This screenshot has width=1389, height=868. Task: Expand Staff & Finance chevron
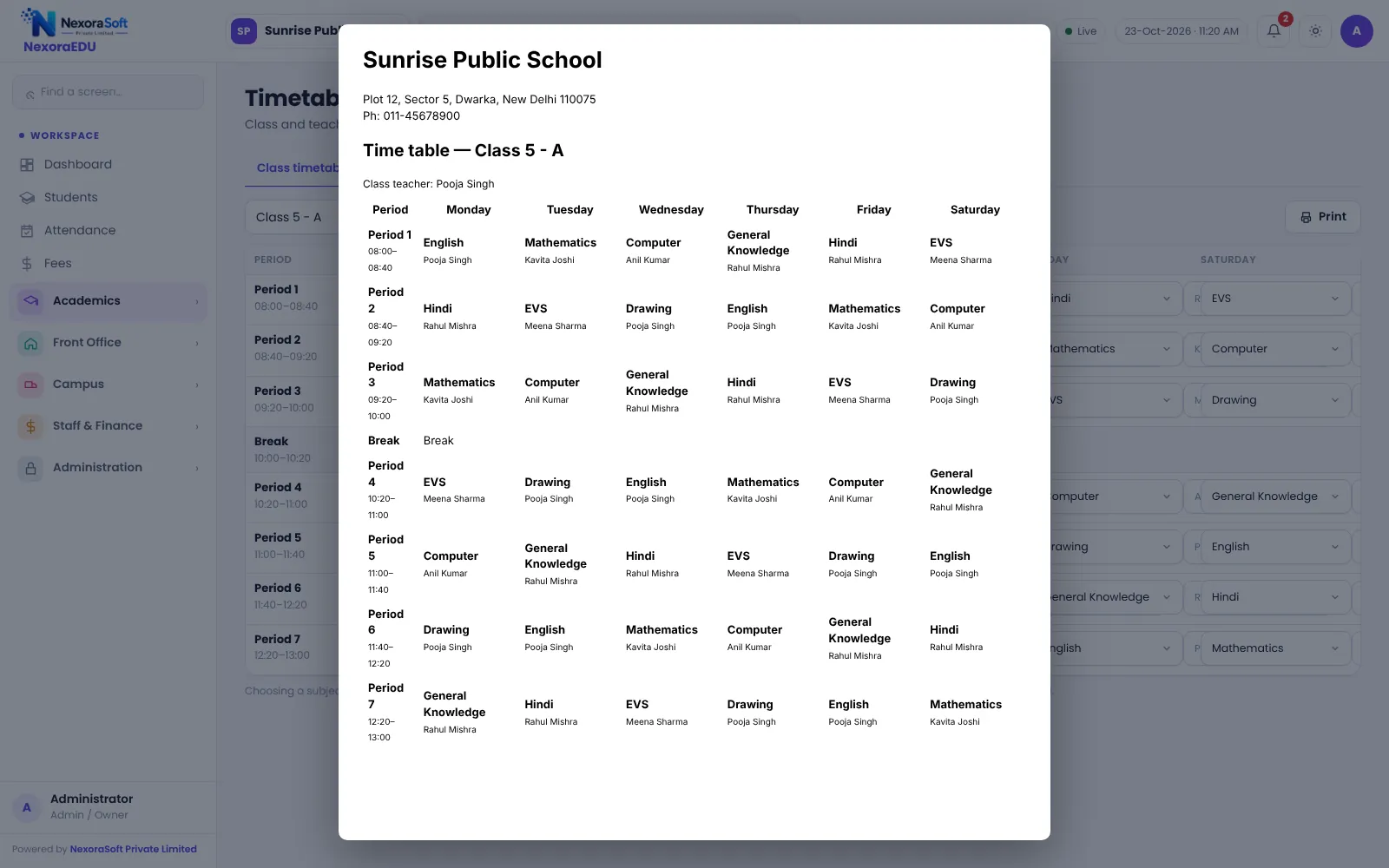pos(197,426)
